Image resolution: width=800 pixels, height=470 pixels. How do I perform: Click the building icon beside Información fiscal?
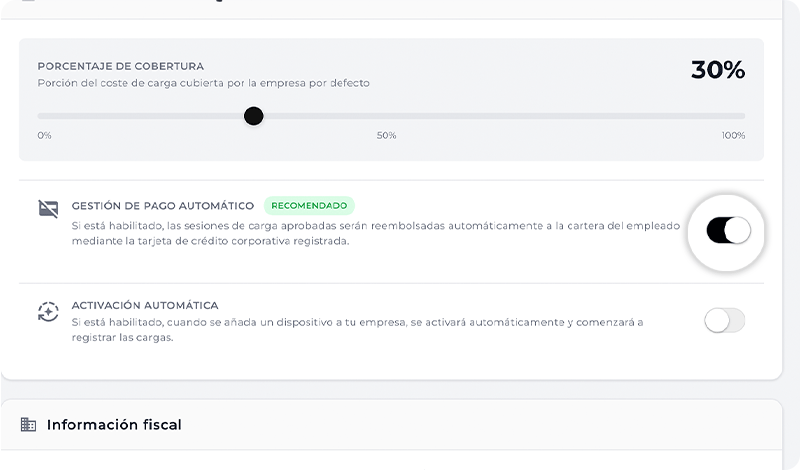point(28,425)
